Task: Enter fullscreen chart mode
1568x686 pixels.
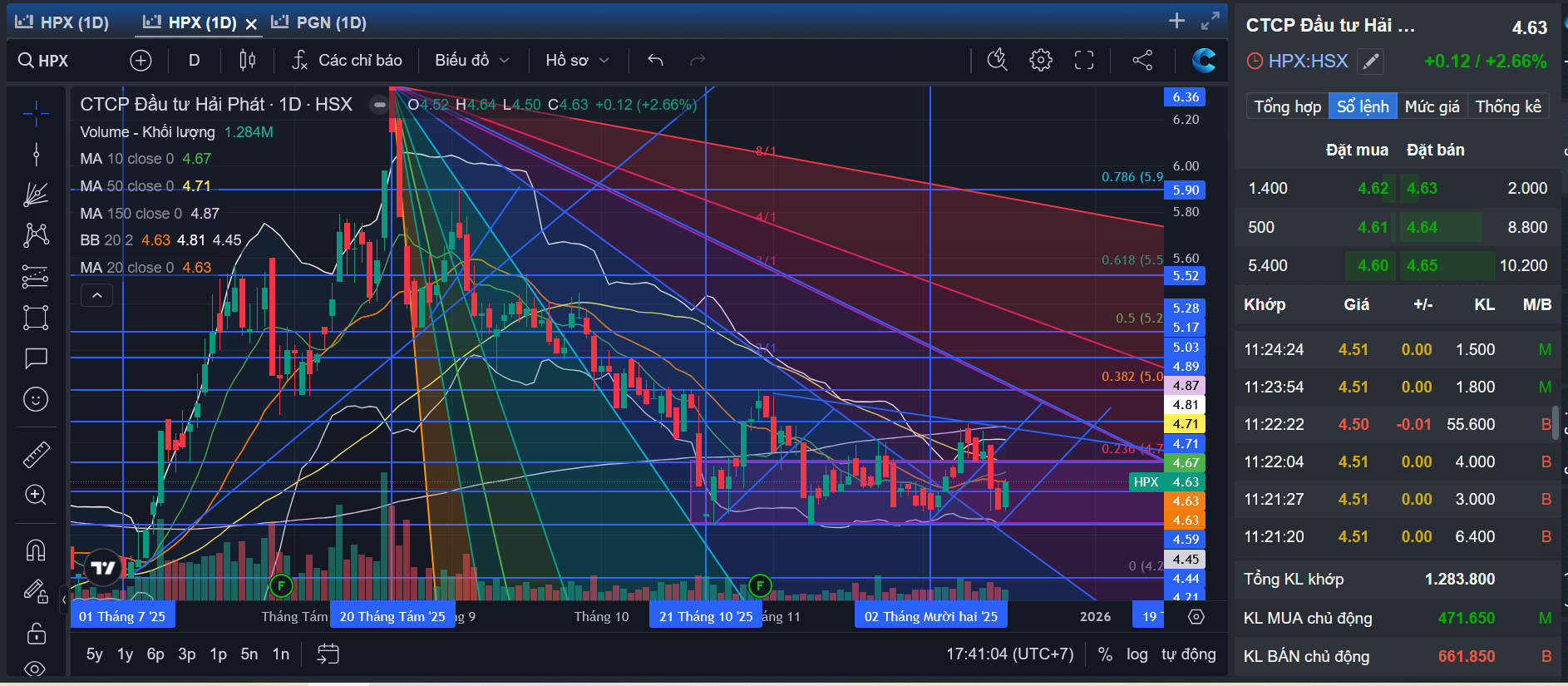Action: pyautogui.click(x=1084, y=60)
